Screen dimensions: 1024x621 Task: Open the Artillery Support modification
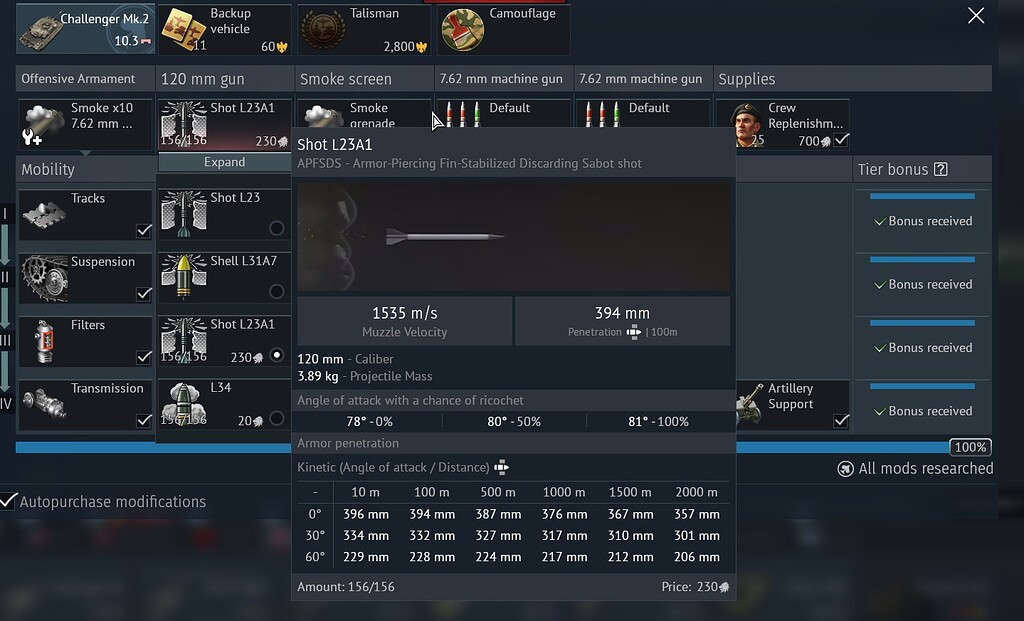click(x=792, y=404)
